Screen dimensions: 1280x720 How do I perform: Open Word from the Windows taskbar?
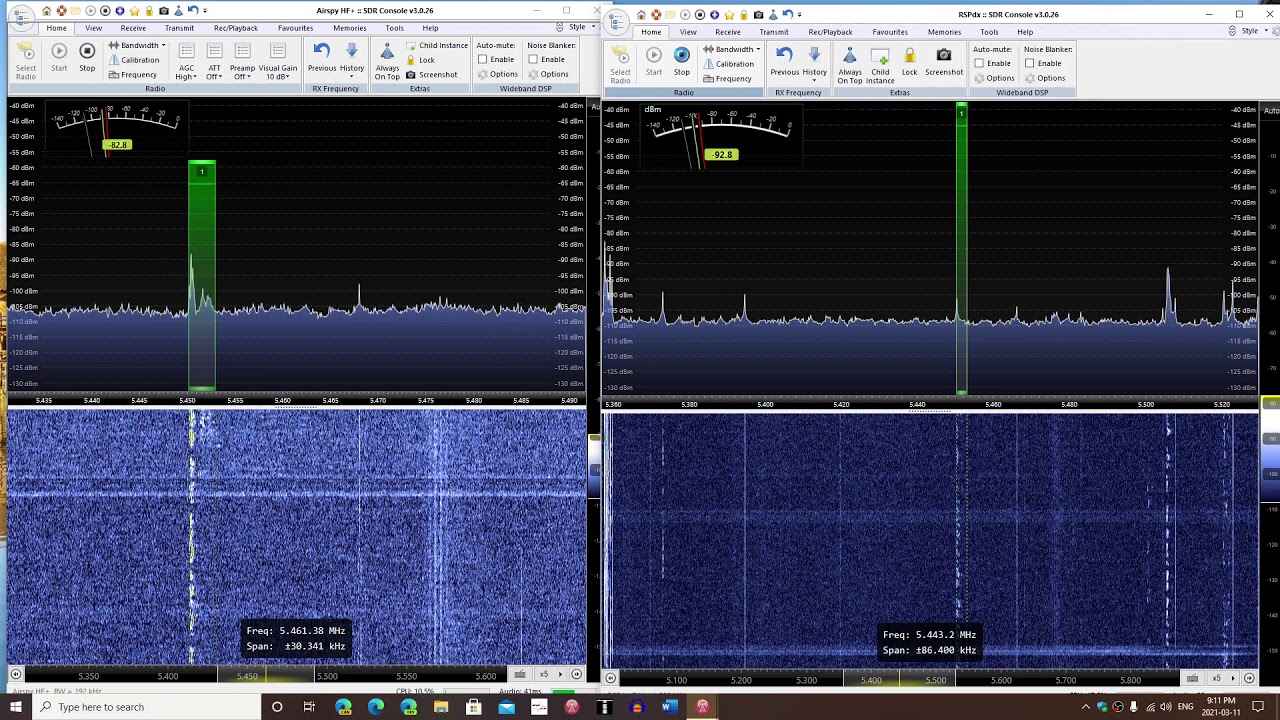(669, 707)
